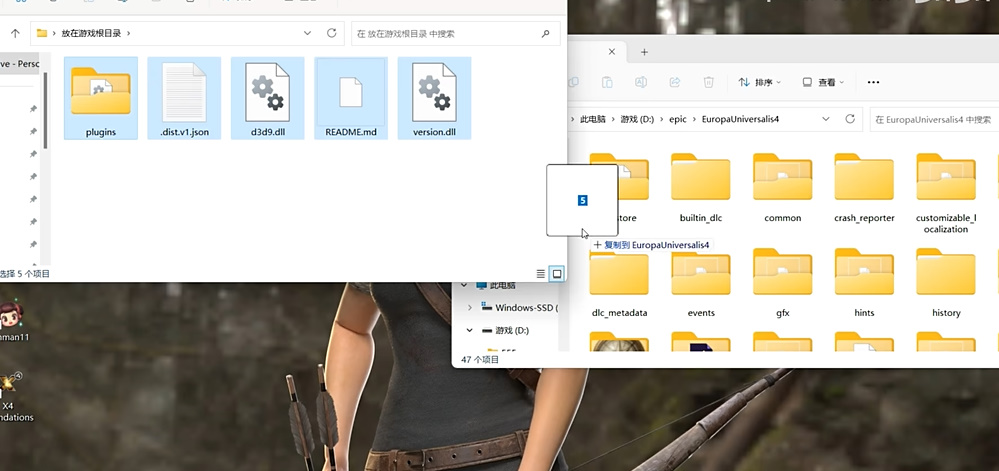Click search magnifier in 放在游戏根目录 window
Image resolution: width=999 pixels, height=471 pixels.
[545, 34]
